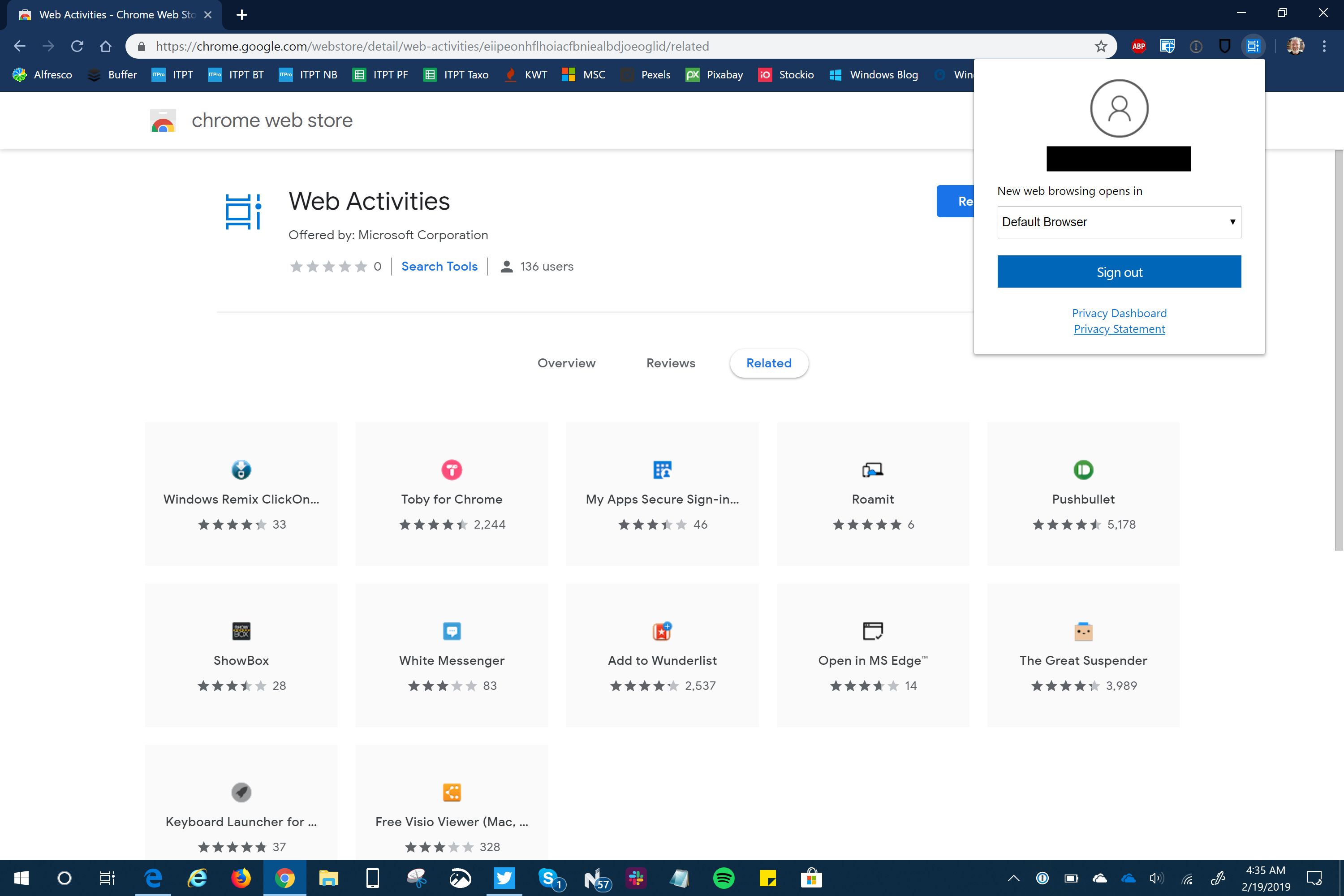Viewport: 1344px width, 896px height.
Task: Click the Web Activities browser tab
Action: (x=114, y=15)
